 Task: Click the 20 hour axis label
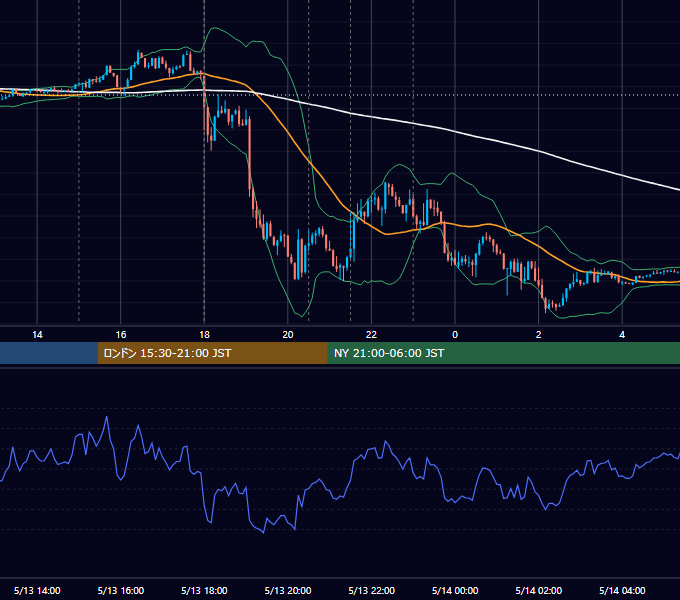(288, 335)
